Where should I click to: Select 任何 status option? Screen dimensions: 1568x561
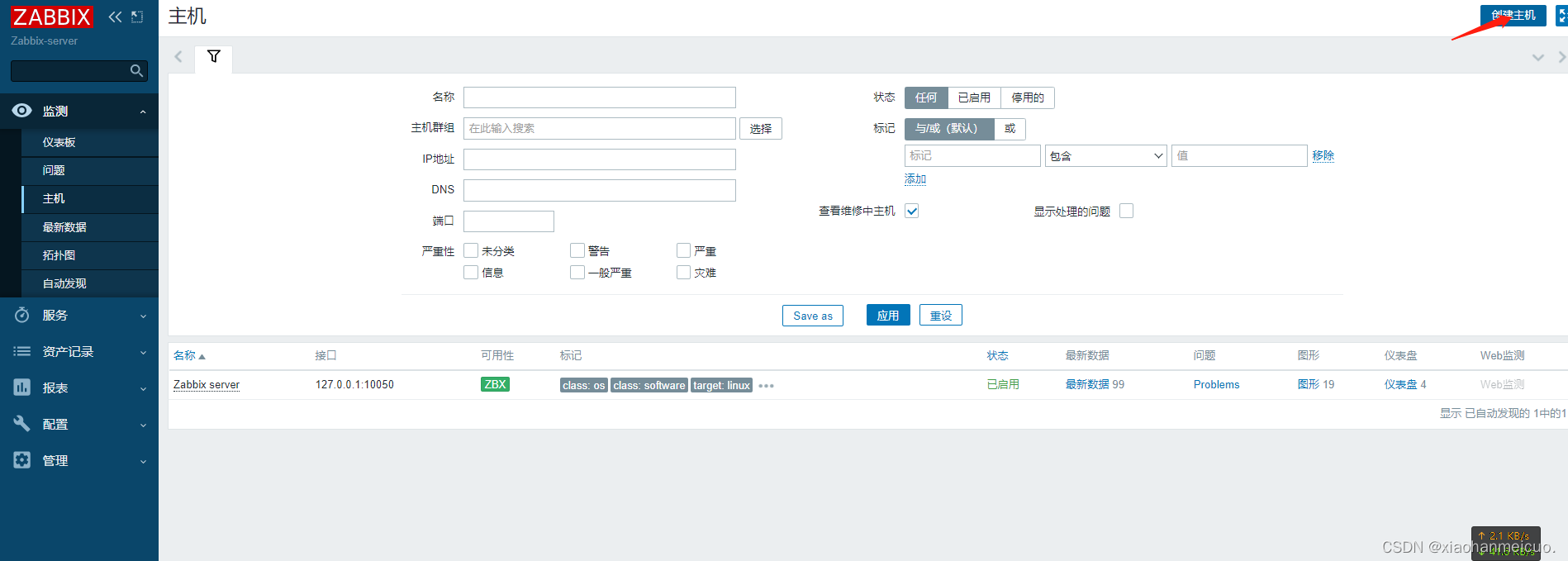(926, 97)
